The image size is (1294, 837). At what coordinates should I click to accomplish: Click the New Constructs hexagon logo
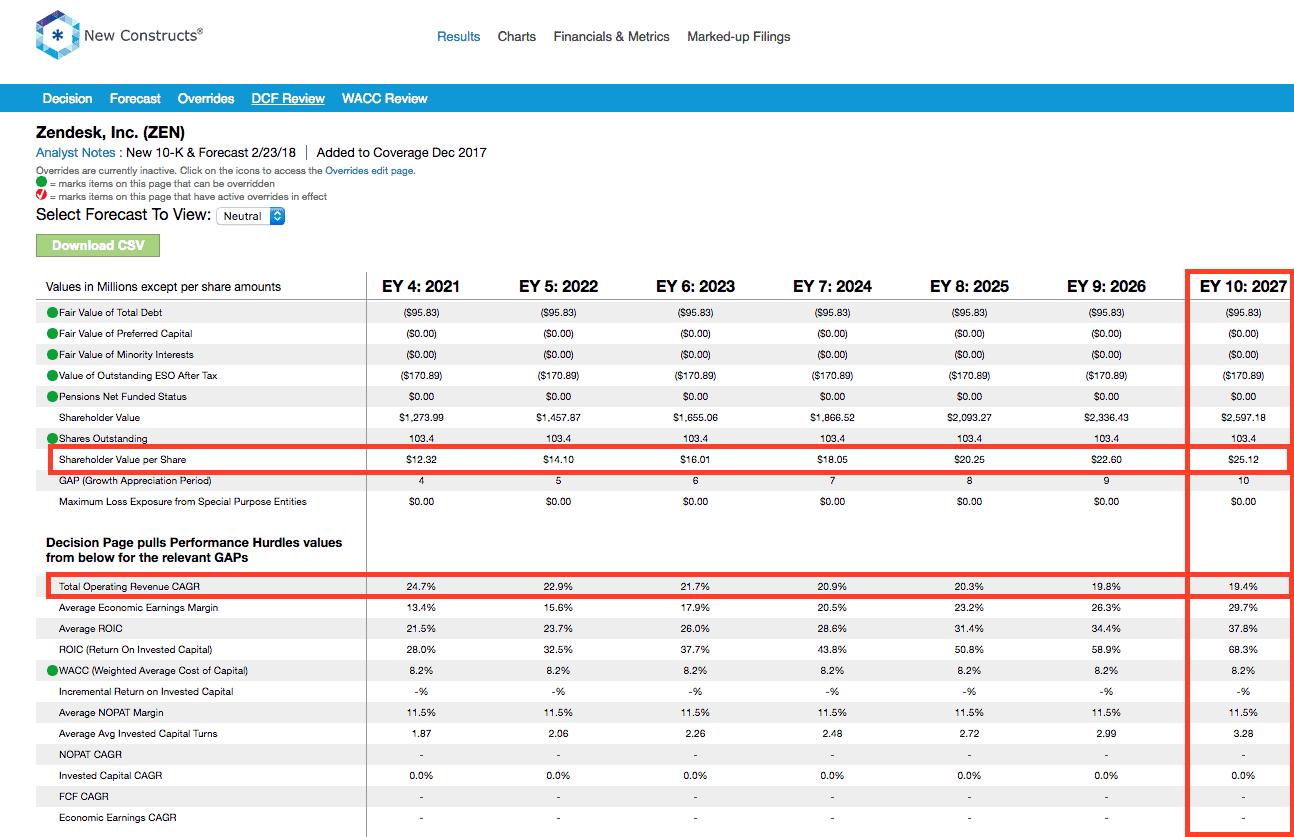click(x=57, y=36)
